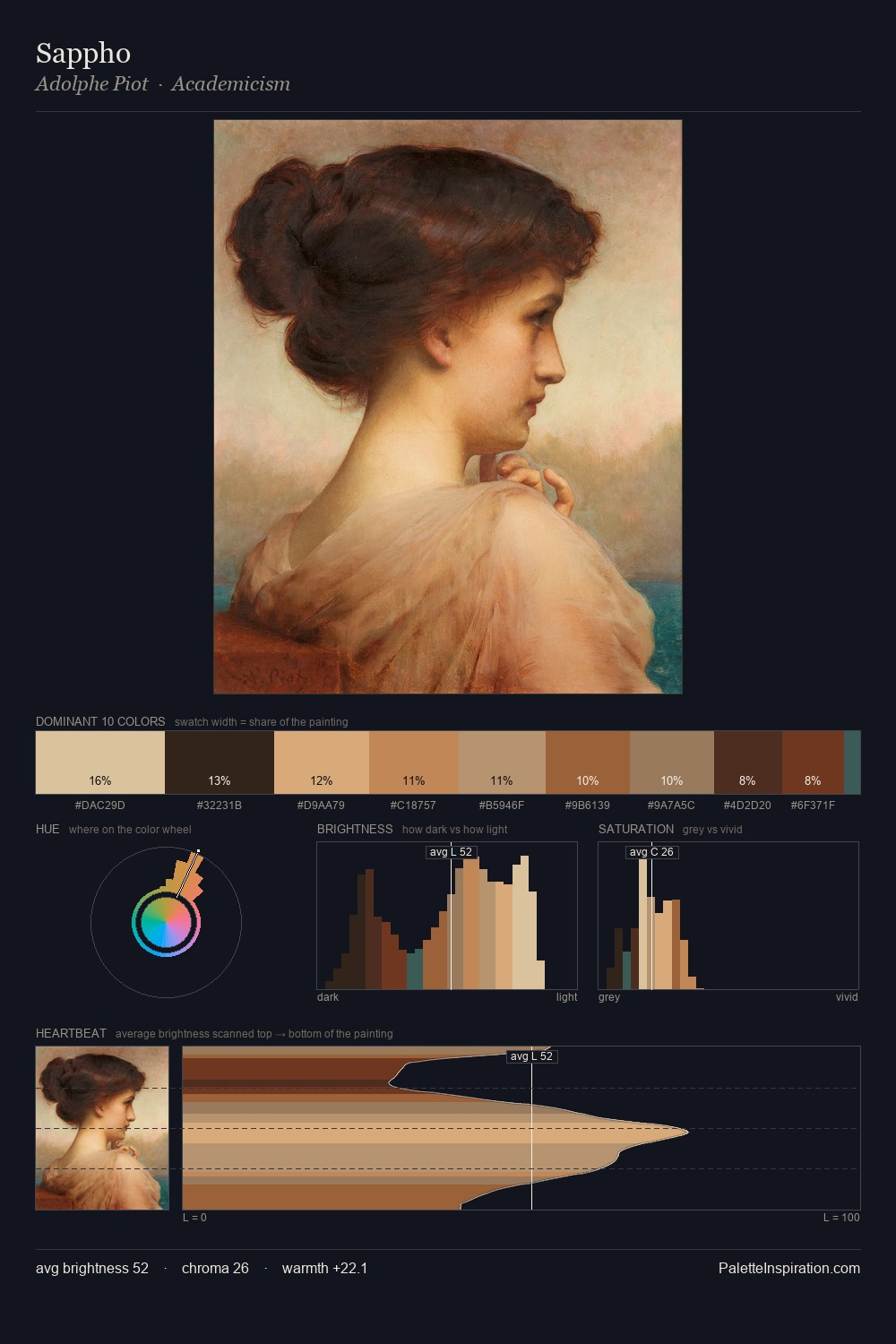This screenshot has height=1344, width=896.
Task: Click the hue color wheel
Action: [x=166, y=922]
